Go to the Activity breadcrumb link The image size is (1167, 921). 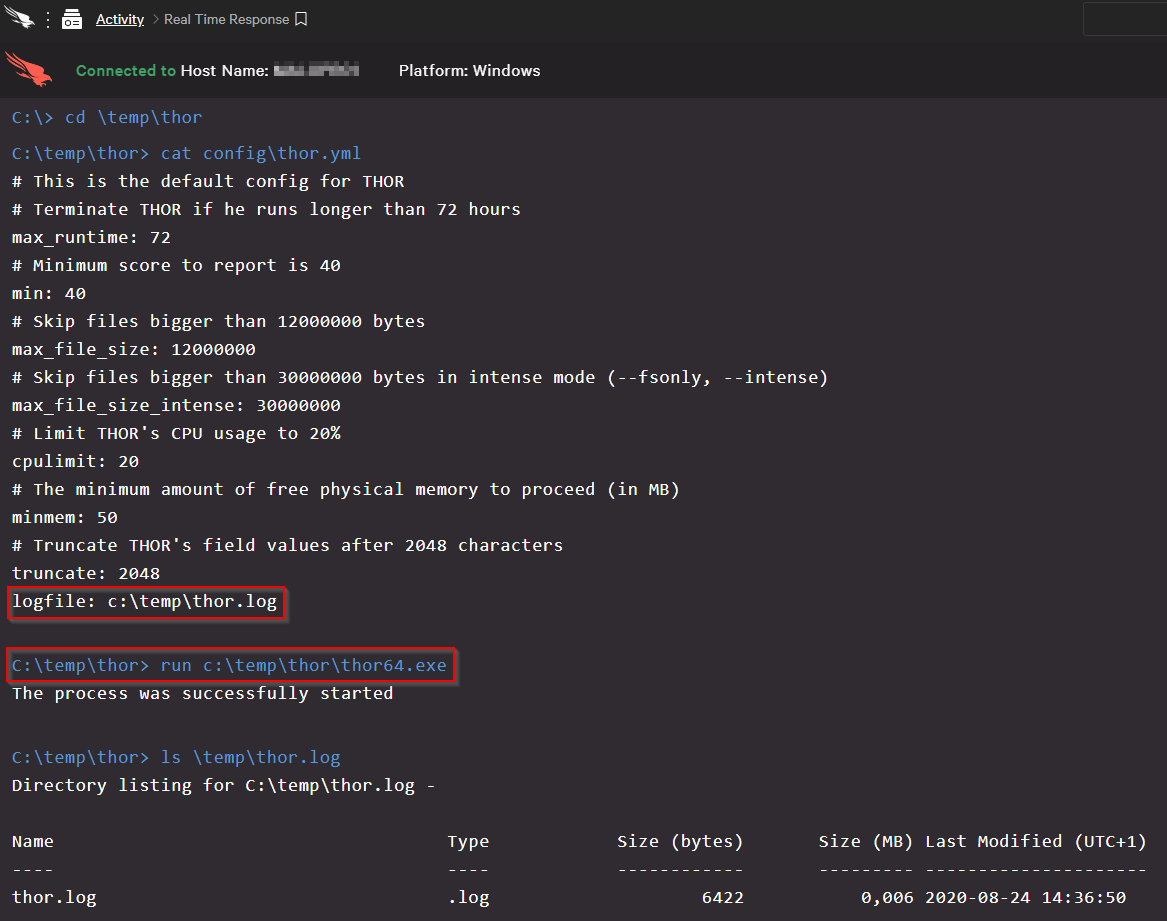pyautogui.click(x=119, y=19)
